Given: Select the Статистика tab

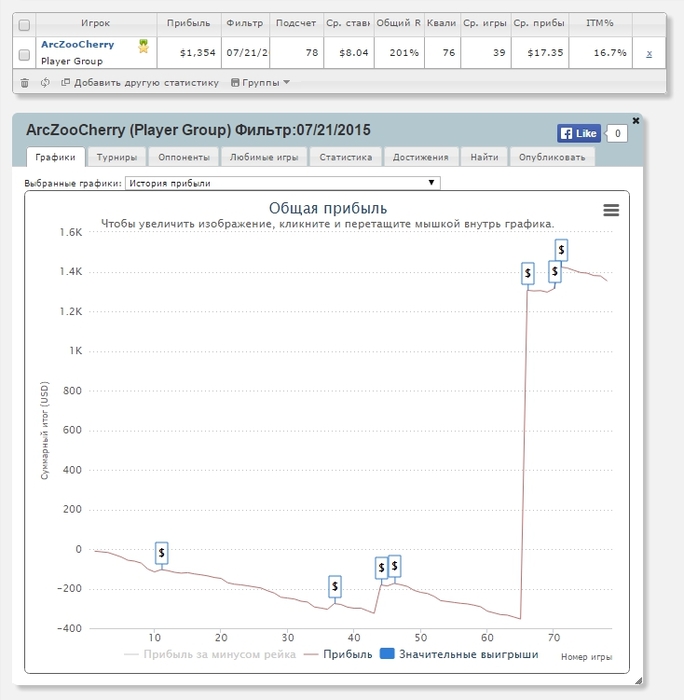Looking at the screenshot, I should click(x=346, y=157).
